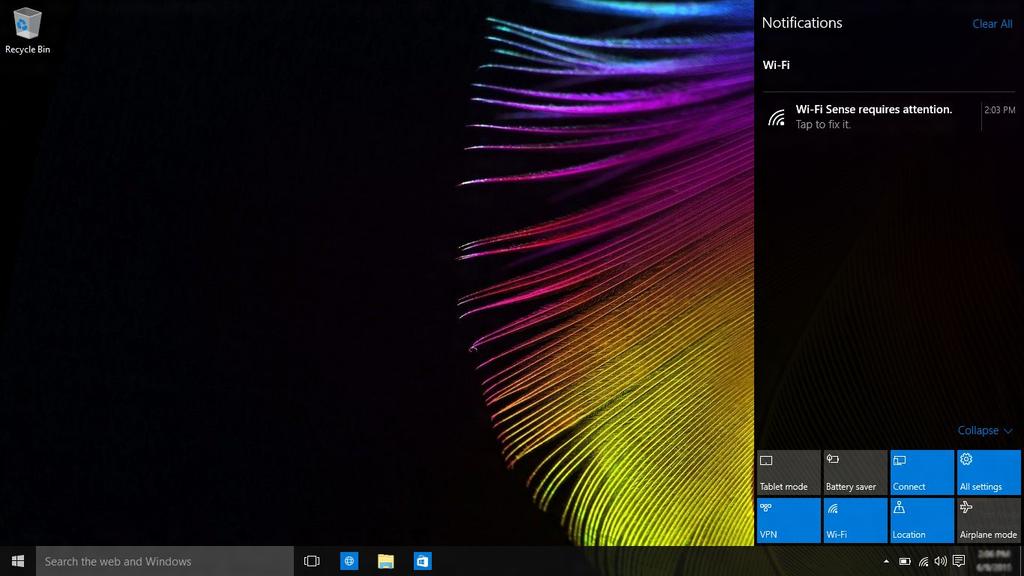Click the Search the web and Windows box

tap(165, 561)
